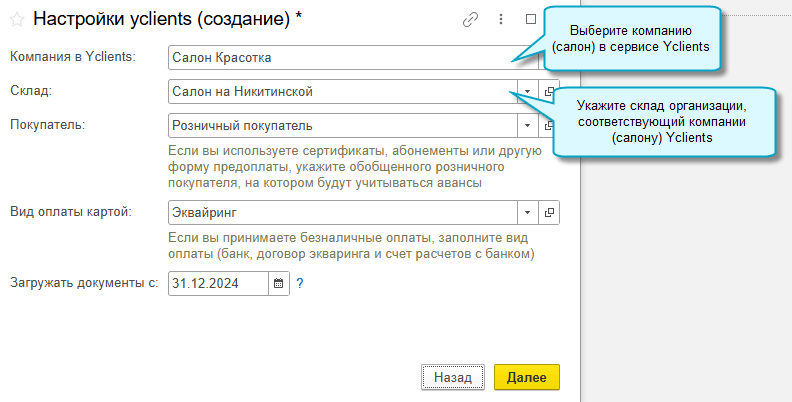The height and width of the screenshot is (402, 792).
Task: Expand the Покупатель dropdown list
Action: click(x=528, y=125)
